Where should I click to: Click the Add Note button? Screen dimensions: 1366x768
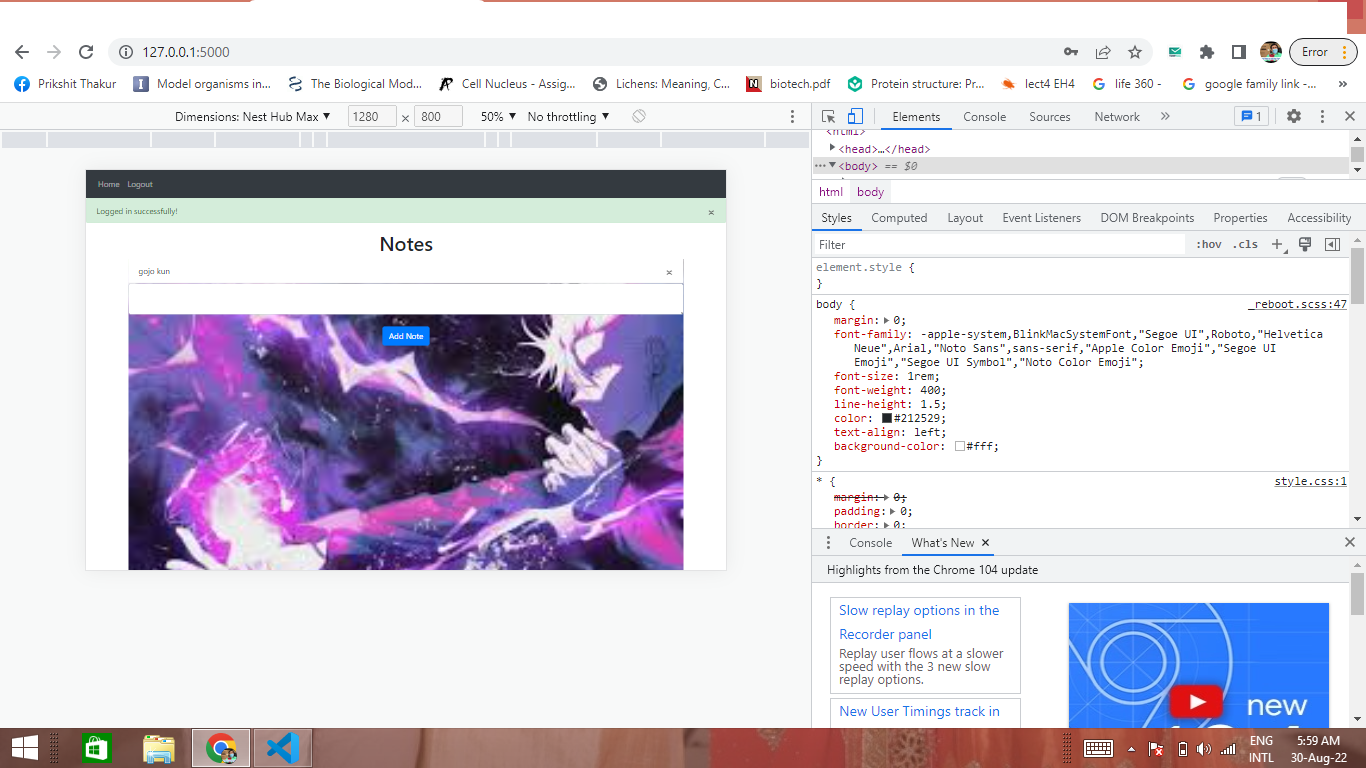(x=405, y=336)
